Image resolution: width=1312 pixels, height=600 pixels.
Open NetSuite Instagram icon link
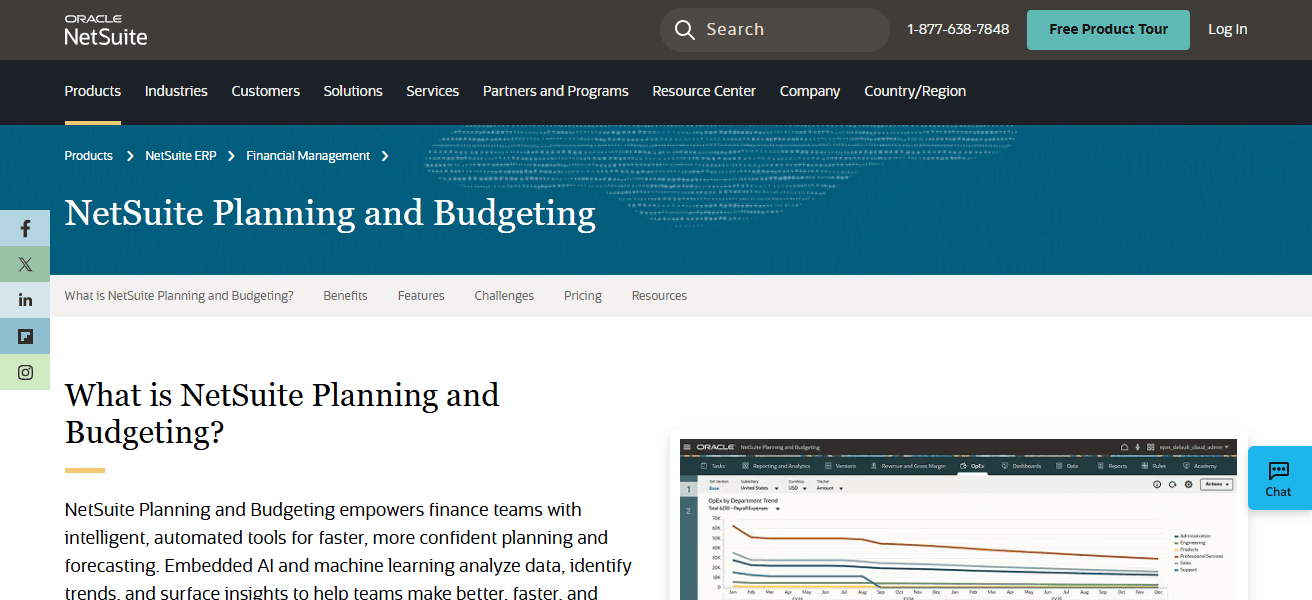coord(25,372)
